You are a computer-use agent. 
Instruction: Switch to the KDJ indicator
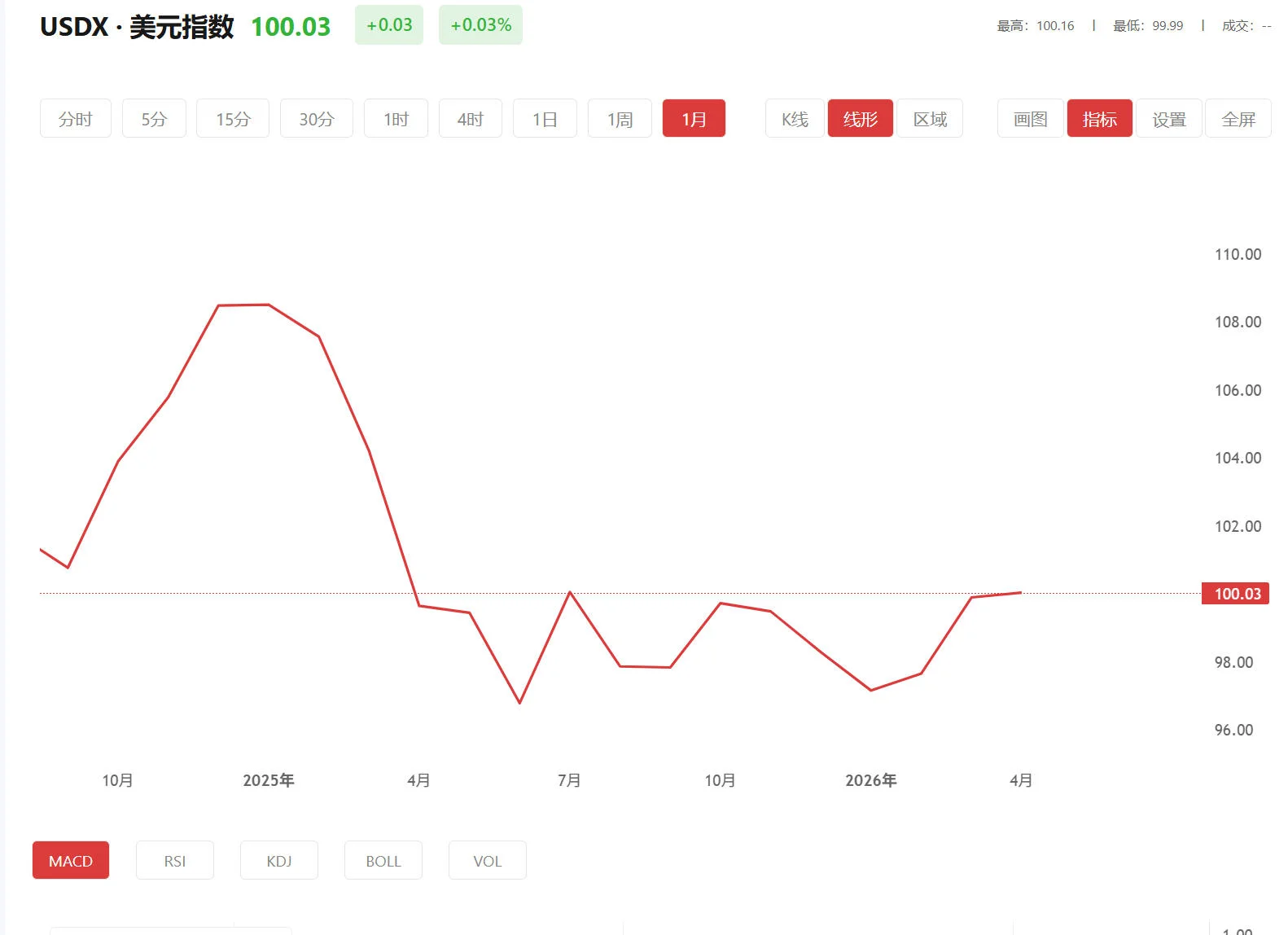(279, 861)
